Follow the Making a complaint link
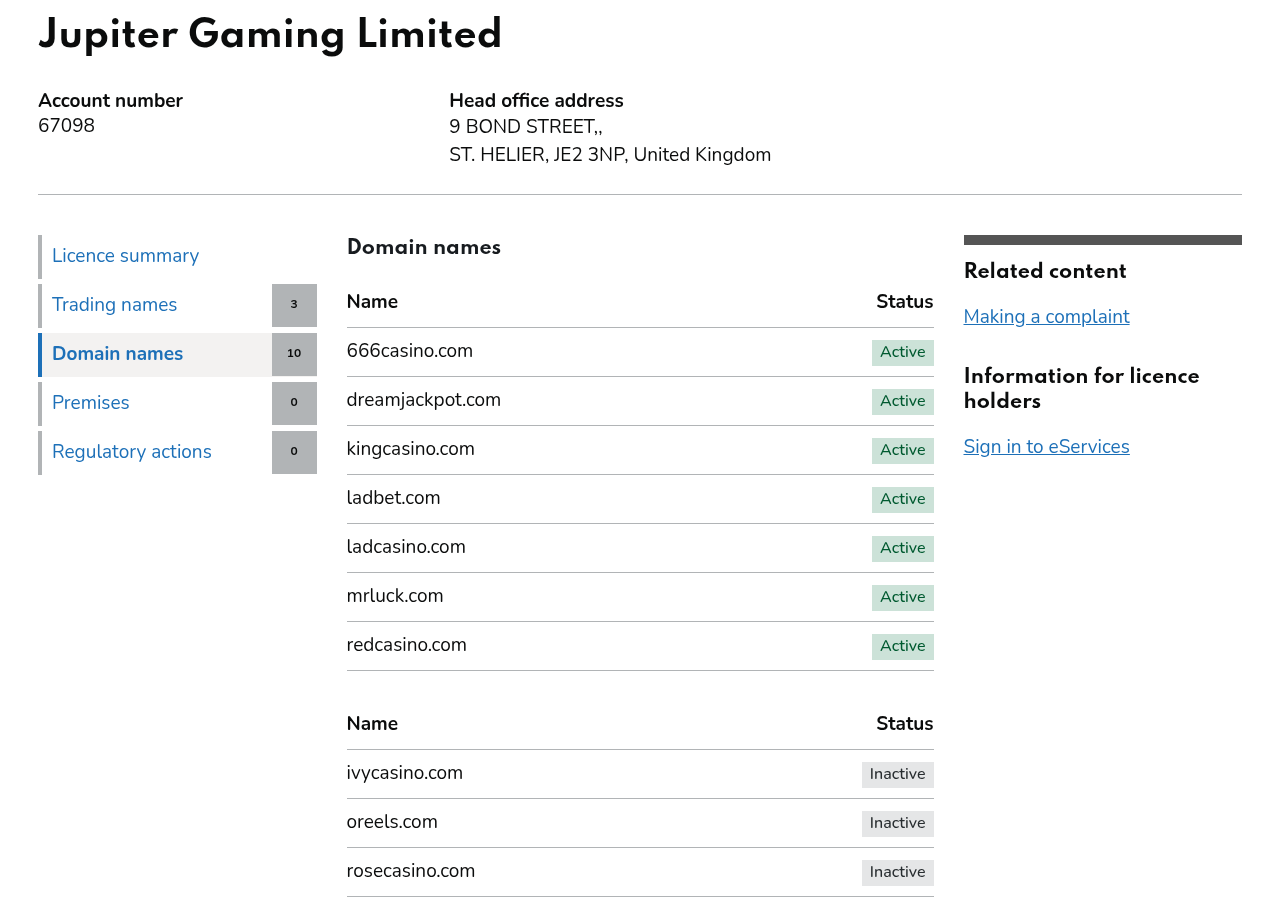The image size is (1280, 900). [x=1046, y=317]
